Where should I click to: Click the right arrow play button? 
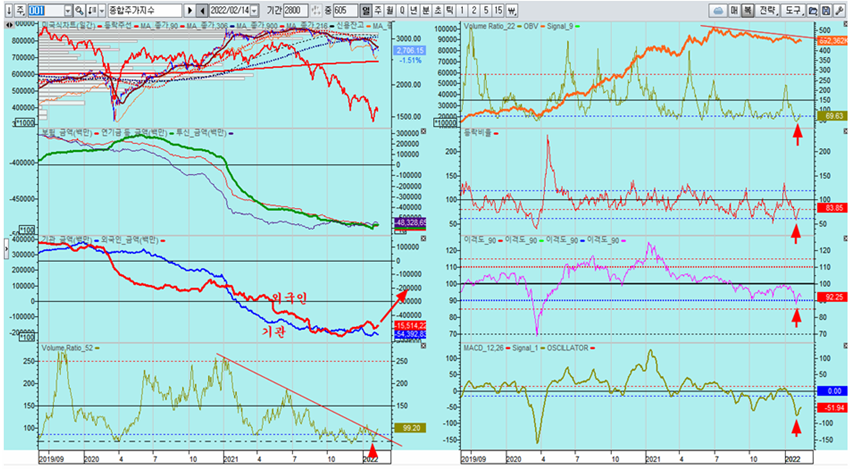point(189,9)
